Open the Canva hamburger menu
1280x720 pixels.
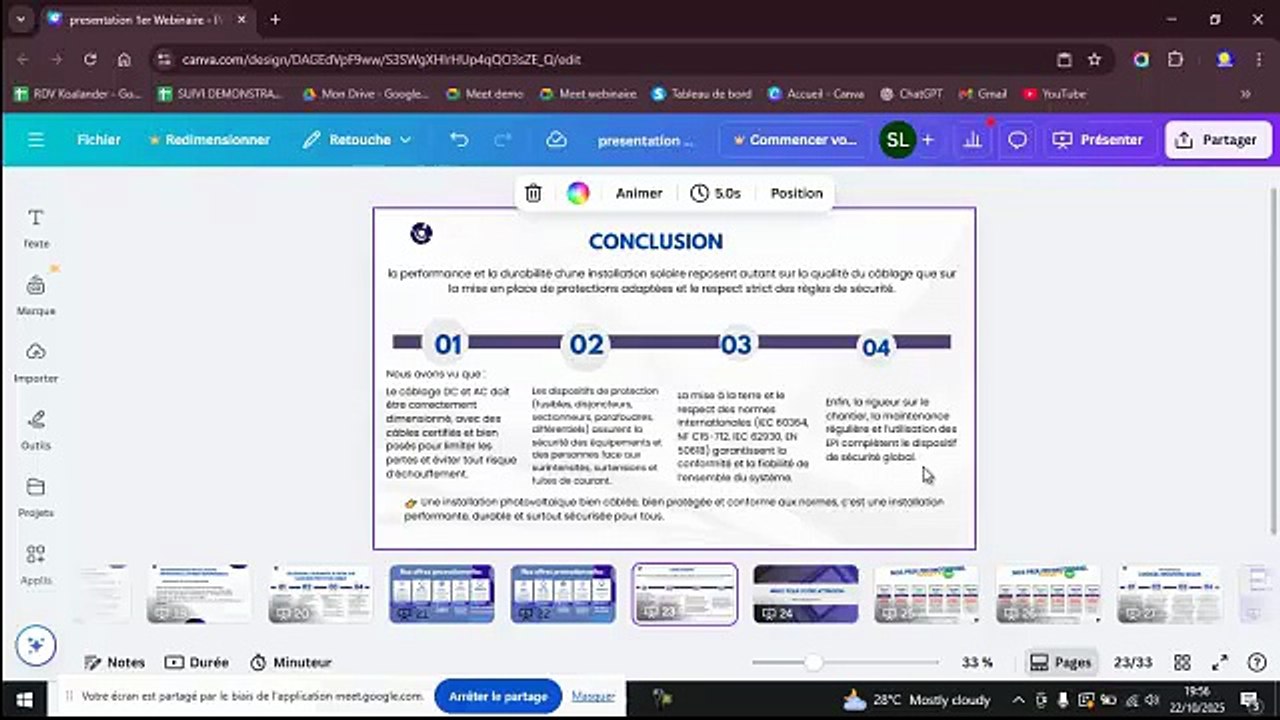(x=36, y=140)
